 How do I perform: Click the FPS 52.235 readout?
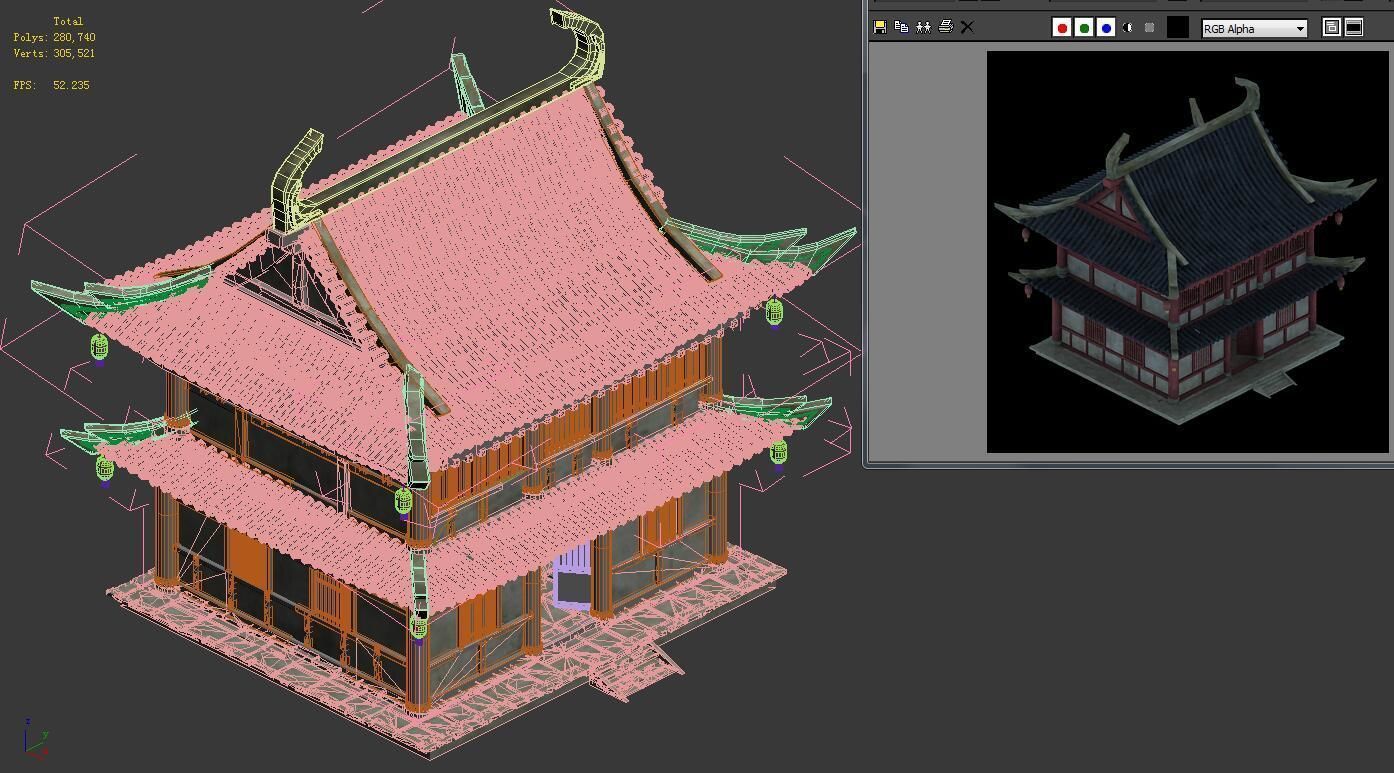pyautogui.click(x=52, y=85)
